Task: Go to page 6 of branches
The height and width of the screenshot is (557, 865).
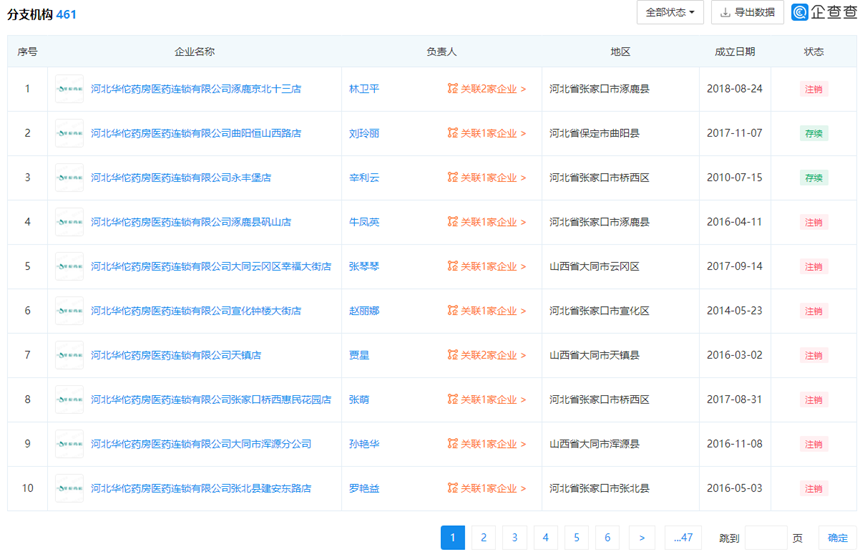Action: coord(607,538)
